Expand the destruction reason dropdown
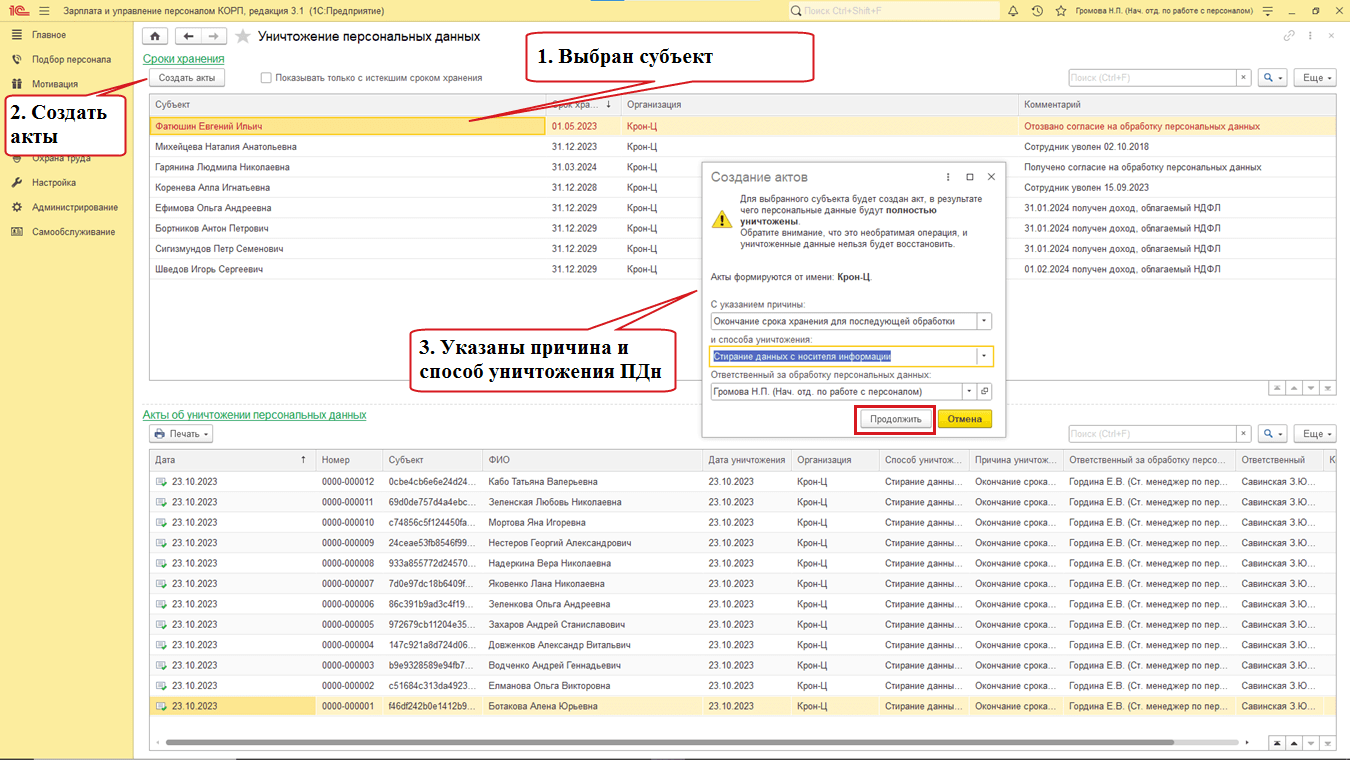 [x=984, y=321]
